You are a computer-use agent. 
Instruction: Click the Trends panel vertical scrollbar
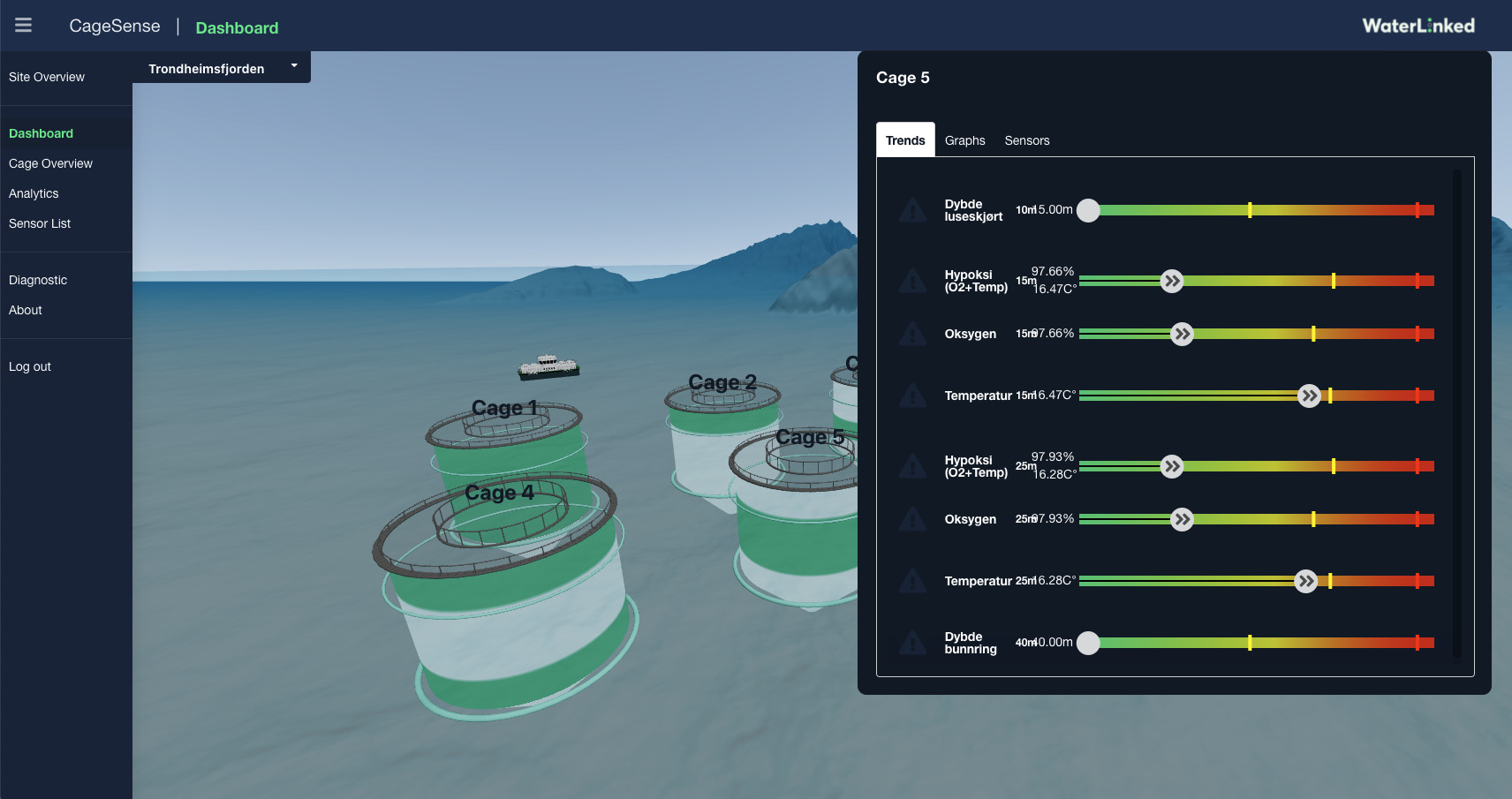[x=1456, y=413]
